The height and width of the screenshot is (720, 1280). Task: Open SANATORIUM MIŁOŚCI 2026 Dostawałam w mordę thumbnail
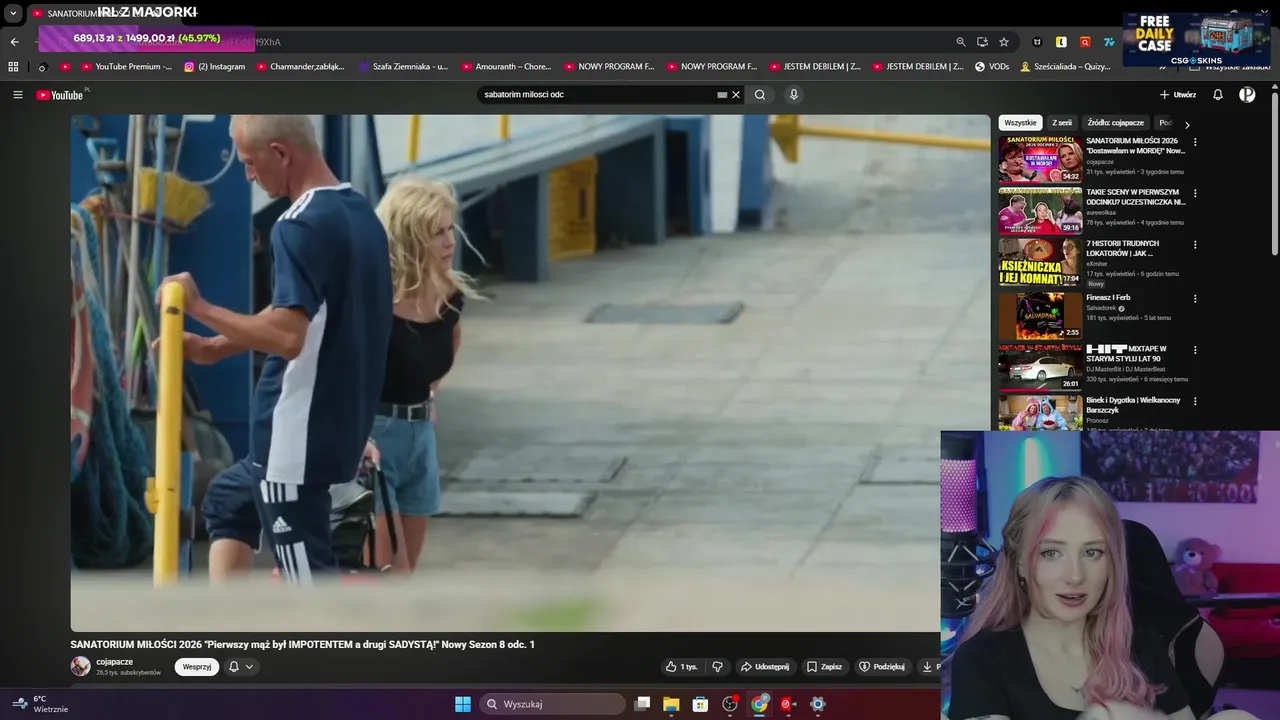(1040, 159)
